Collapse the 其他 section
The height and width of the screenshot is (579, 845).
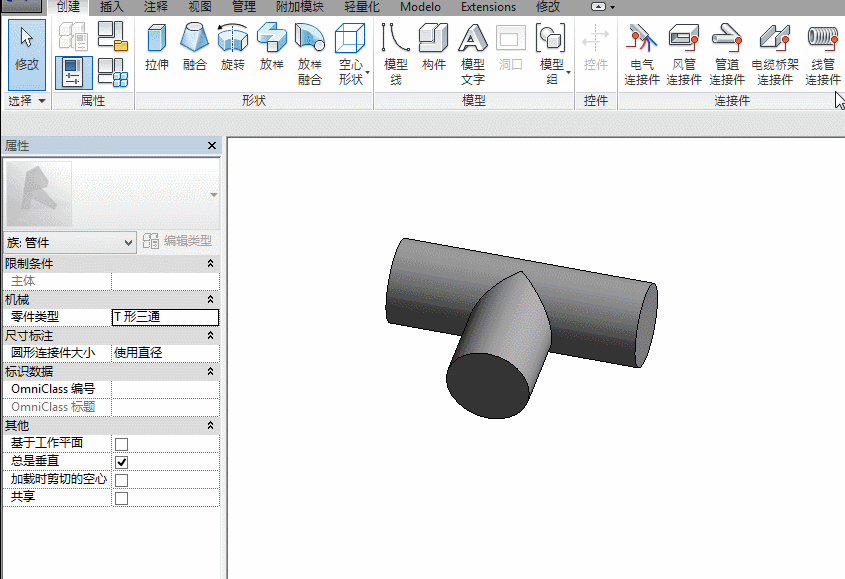click(210, 425)
